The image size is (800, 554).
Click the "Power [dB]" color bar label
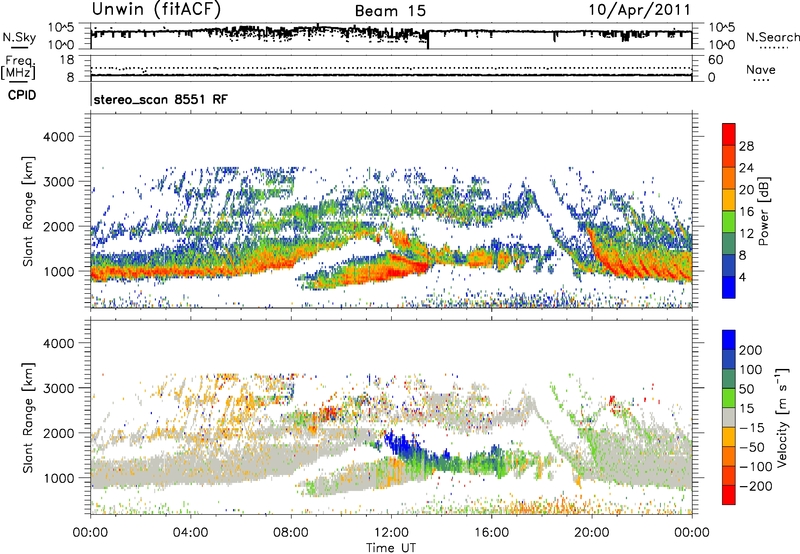[764, 211]
